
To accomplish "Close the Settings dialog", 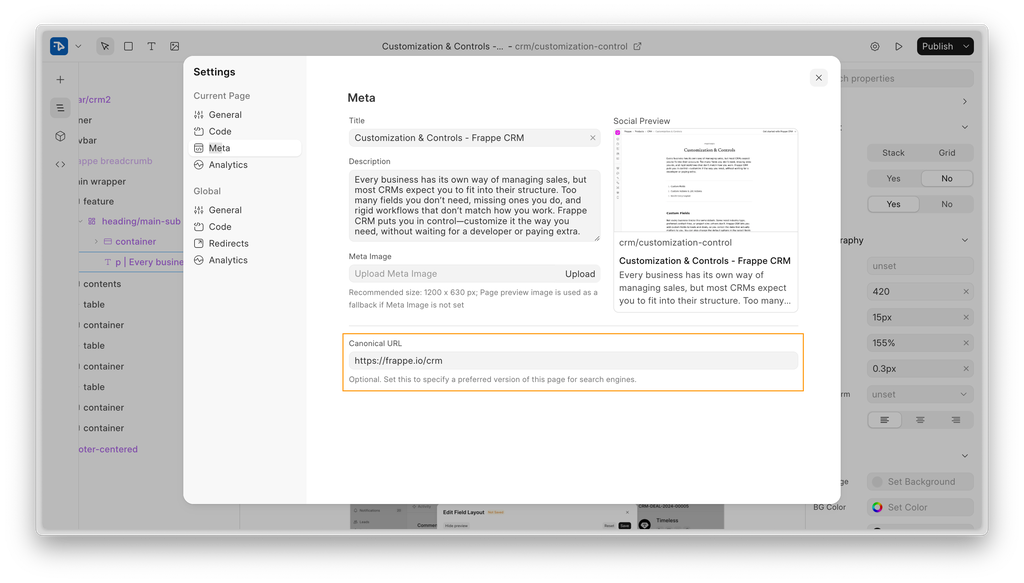I will pos(818,78).
